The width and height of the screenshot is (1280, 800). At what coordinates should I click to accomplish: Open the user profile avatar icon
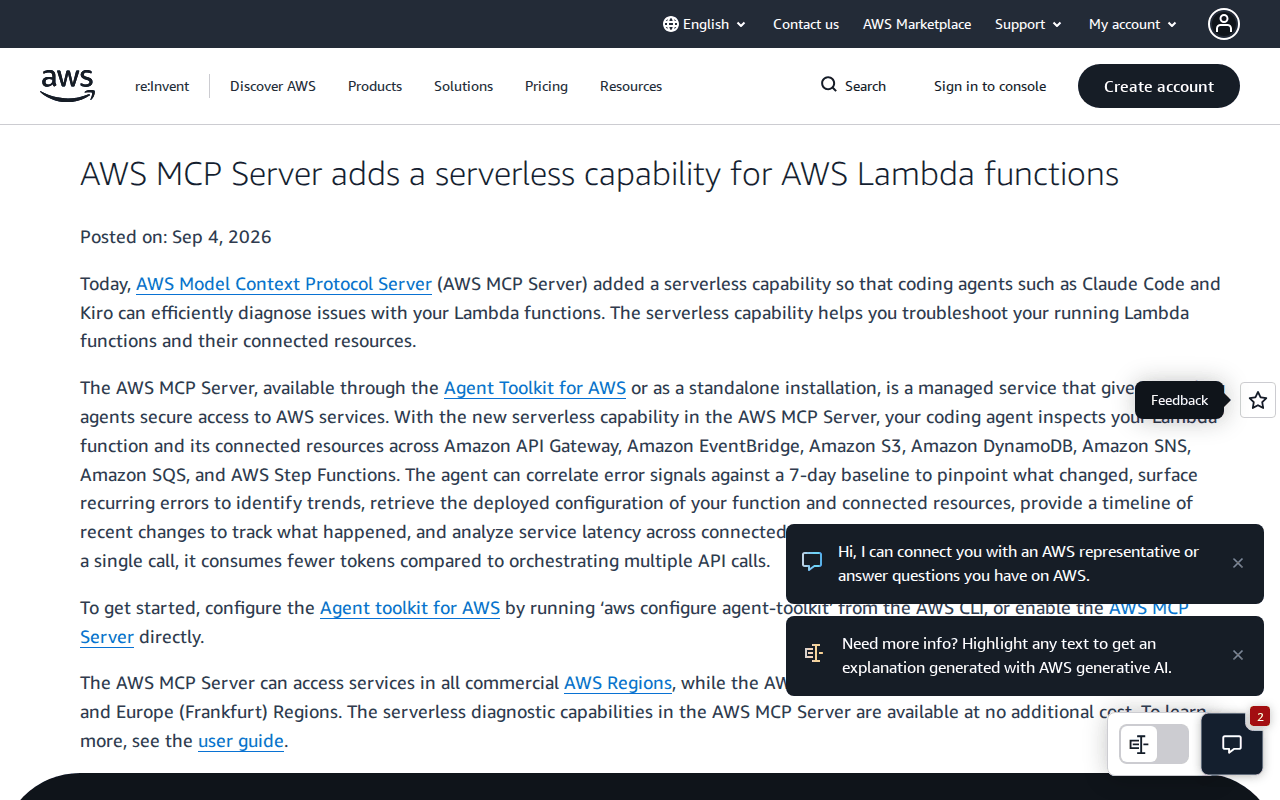(1224, 24)
